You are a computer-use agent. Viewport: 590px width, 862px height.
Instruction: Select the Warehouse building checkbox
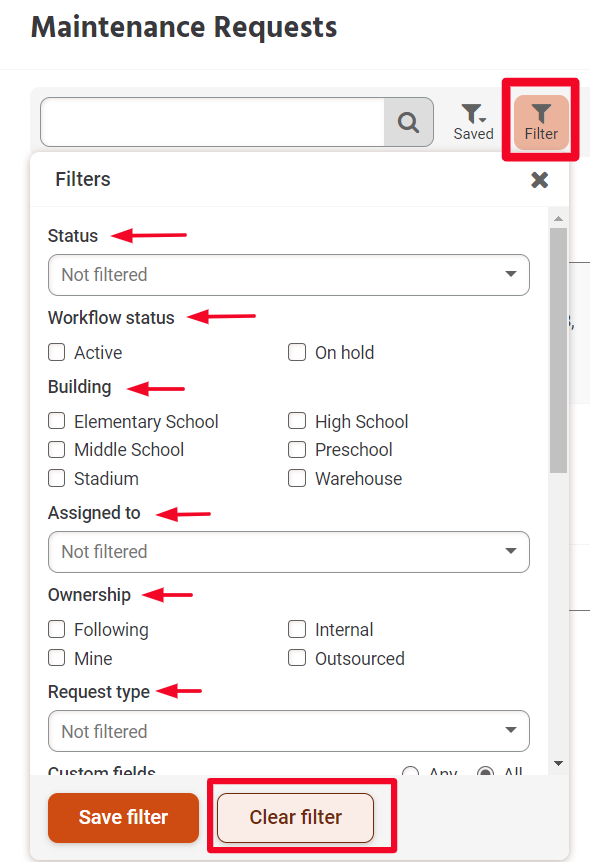[x=297, y=478]
